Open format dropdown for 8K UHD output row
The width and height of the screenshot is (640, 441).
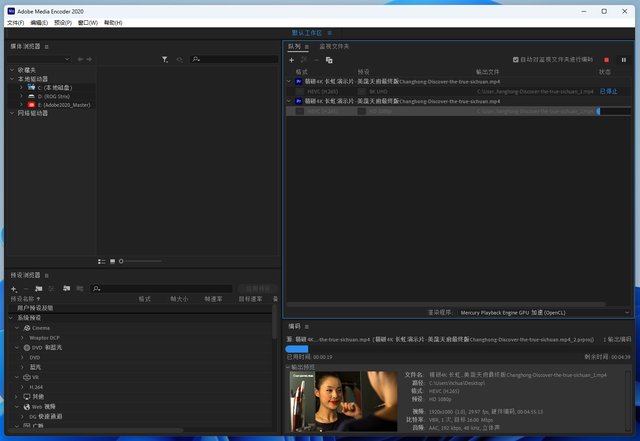[x=300, y=91]
